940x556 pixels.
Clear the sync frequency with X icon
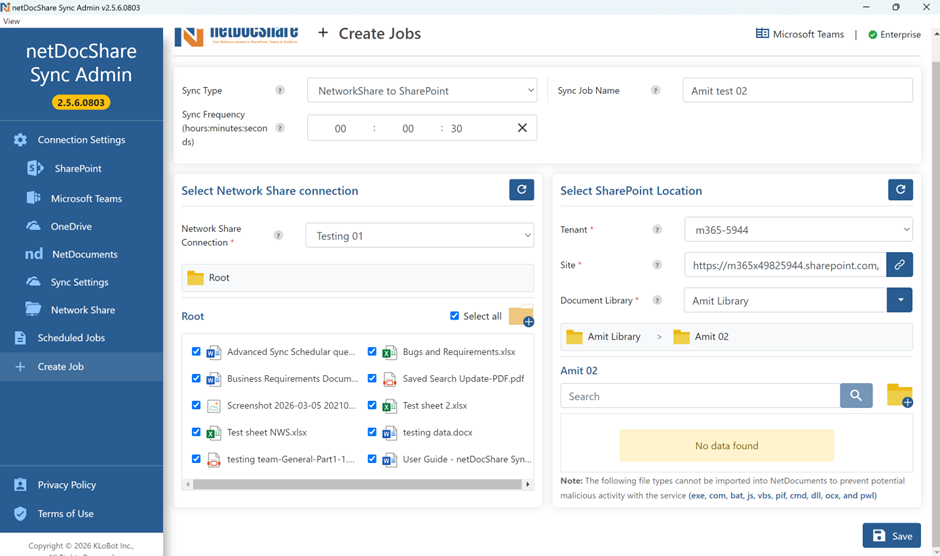click(x=522, y=128)
